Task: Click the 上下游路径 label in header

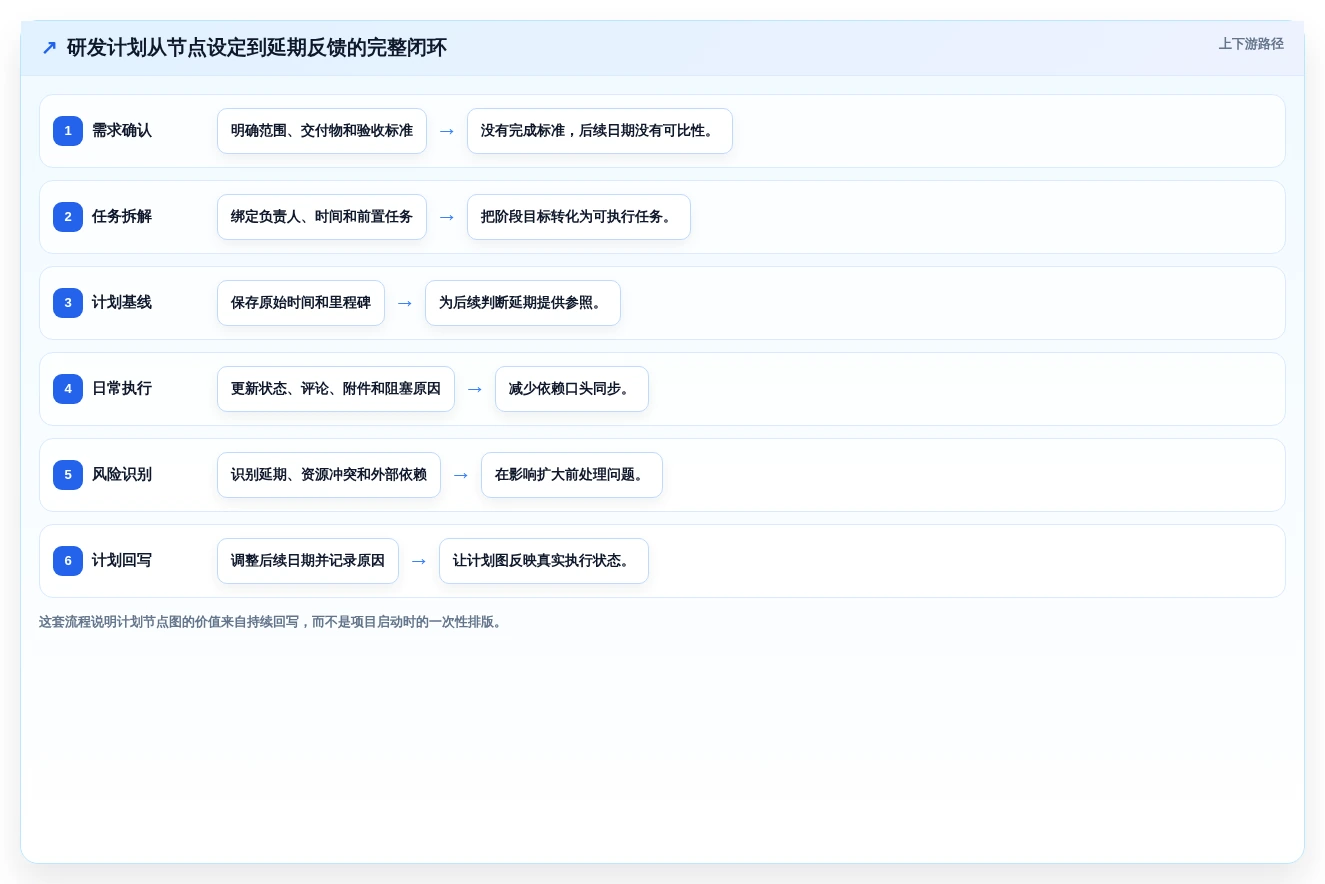Action: pyautogui.click(x=1251, y=44)
